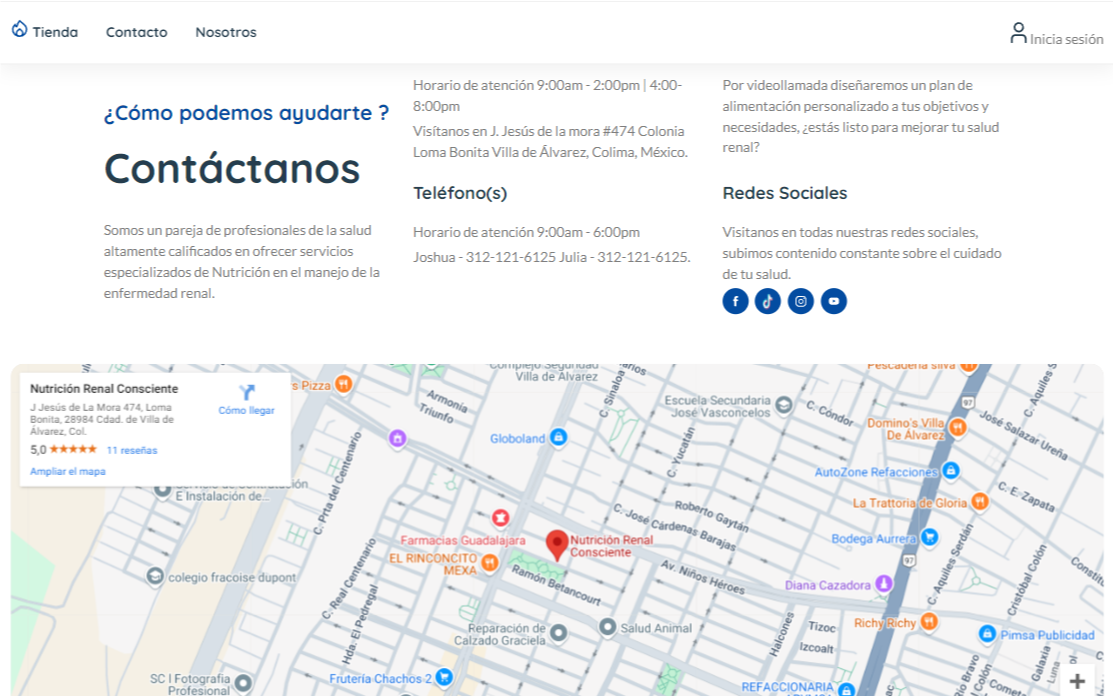Select the Frutería Chachos 2 marker
1113x696 pixels.
(444, 677)
